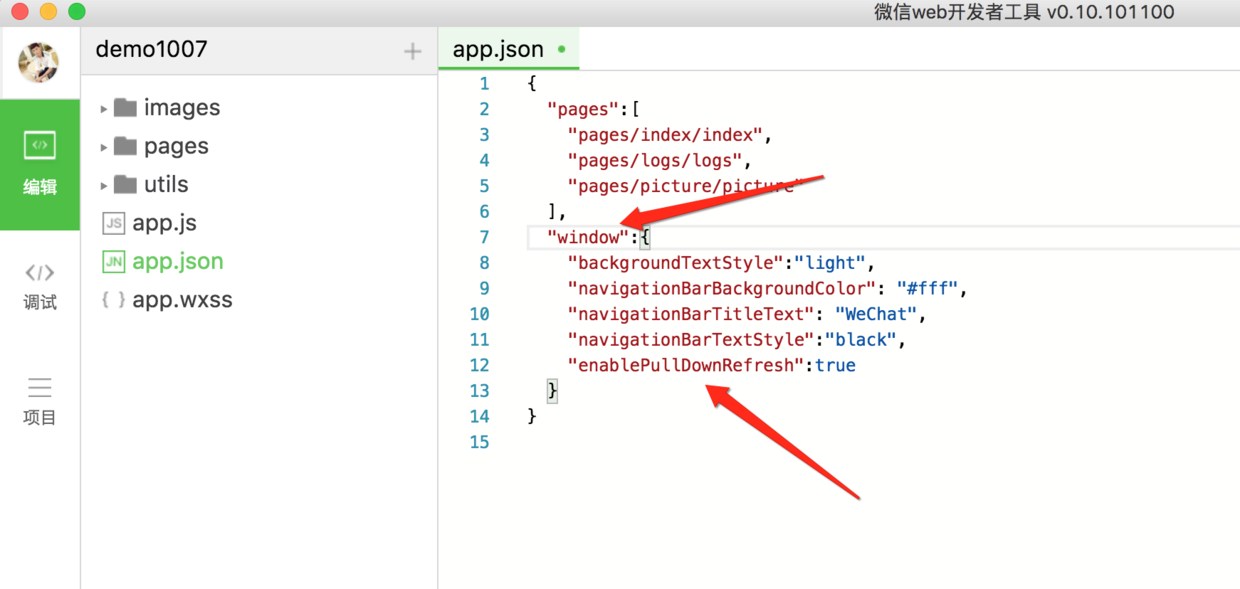This screenshot has width=1240, height=589.
Task: Click the JN file icon beside app.json
Action: 114,261
